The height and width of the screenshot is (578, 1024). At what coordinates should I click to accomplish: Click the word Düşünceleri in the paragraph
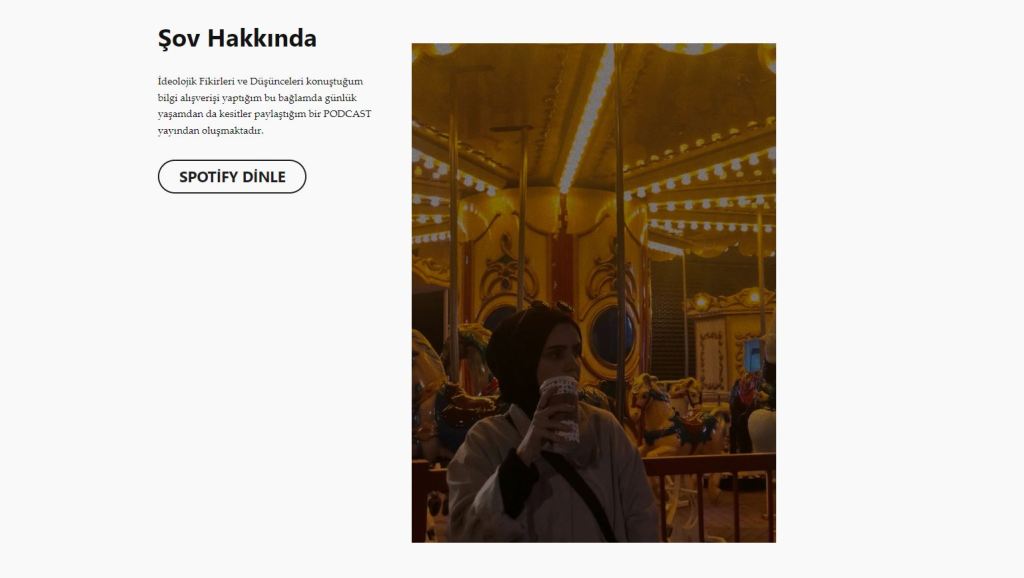pyautogui.click(x=277, y=82)
